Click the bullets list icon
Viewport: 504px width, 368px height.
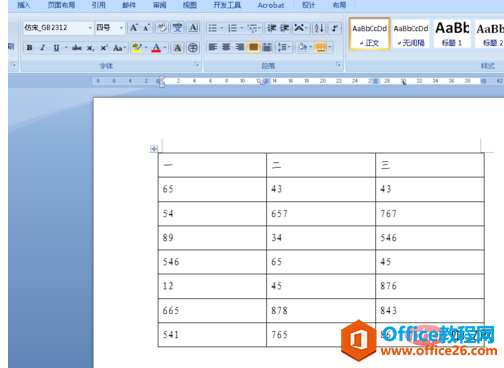click(x=212, y=28)
